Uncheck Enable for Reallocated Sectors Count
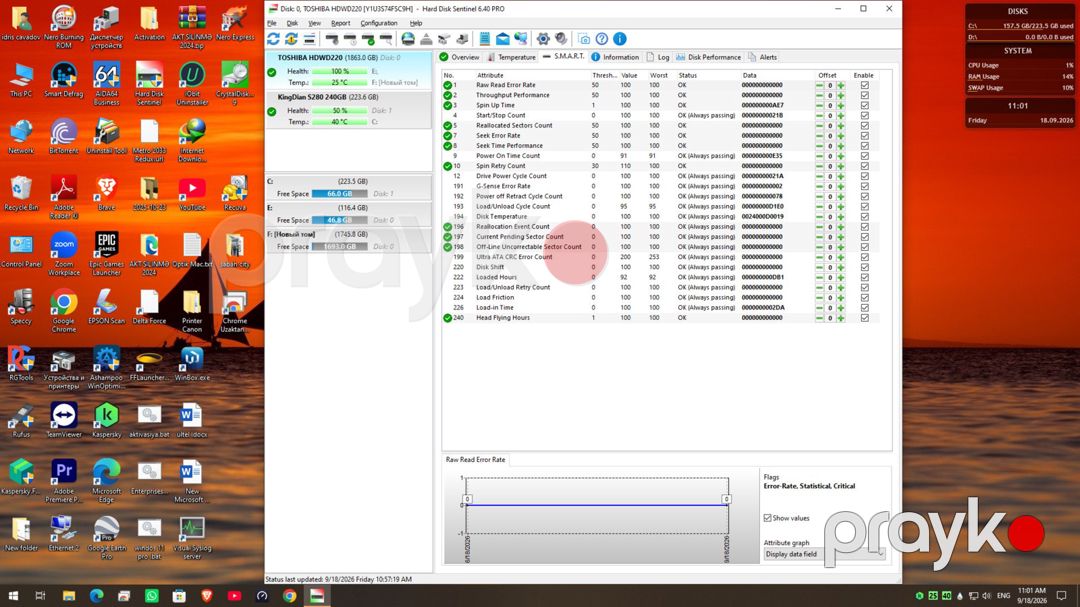This screenshot has width=1080, height=607. (x=864, y=125)
